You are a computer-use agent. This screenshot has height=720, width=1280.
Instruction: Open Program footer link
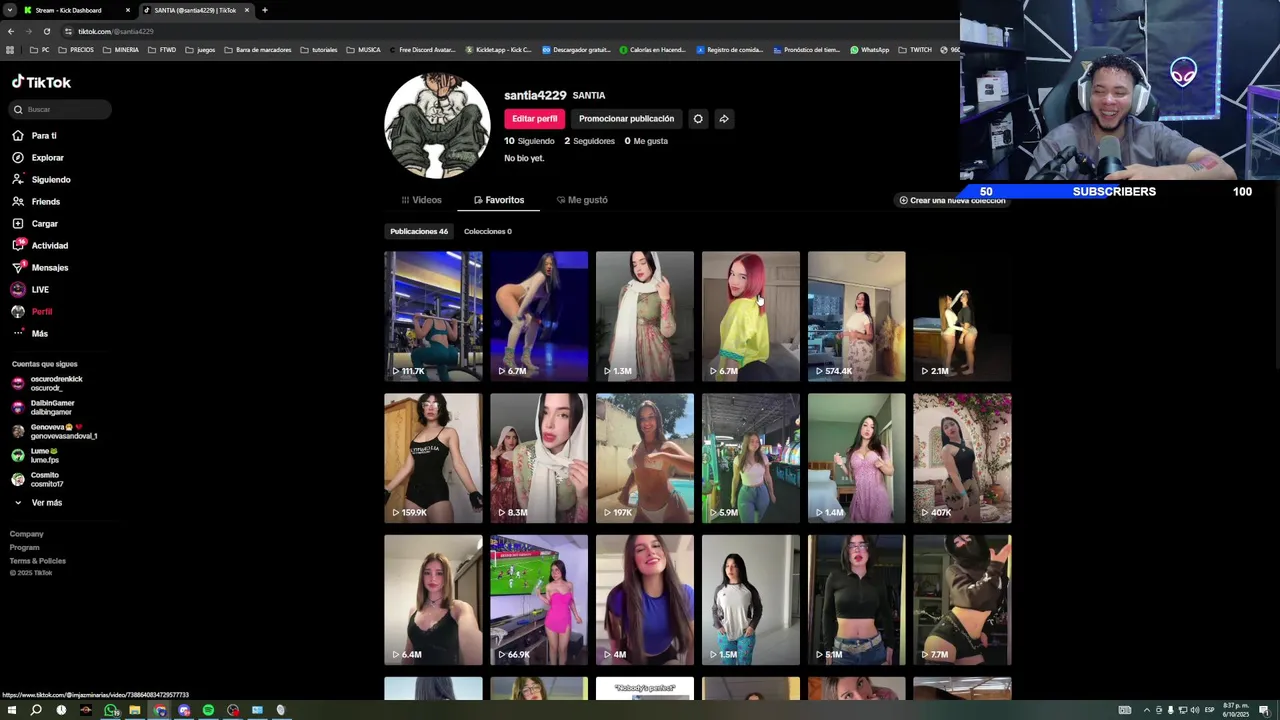point(25,547)
